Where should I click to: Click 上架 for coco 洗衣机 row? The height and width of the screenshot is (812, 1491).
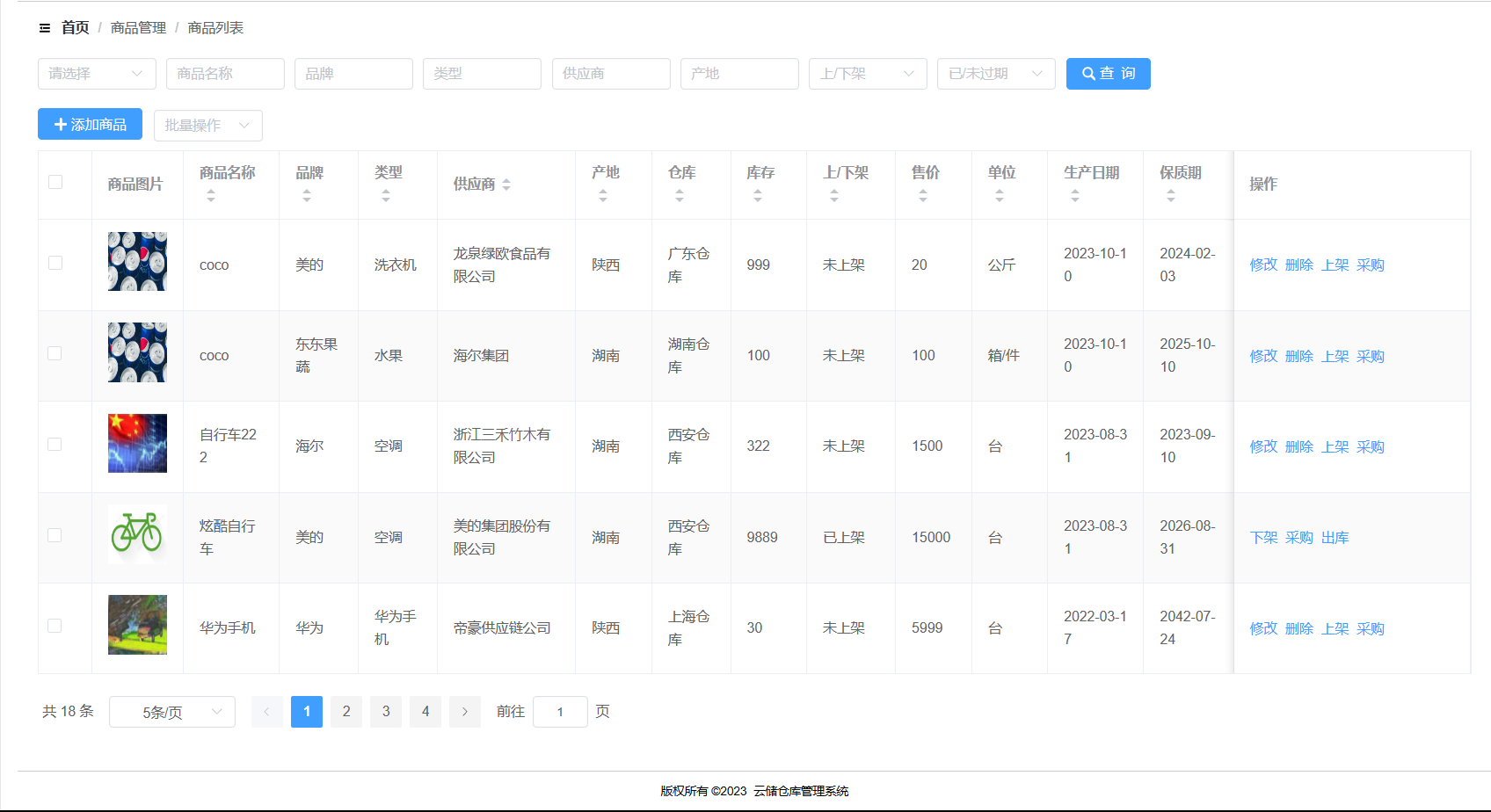1335,265
